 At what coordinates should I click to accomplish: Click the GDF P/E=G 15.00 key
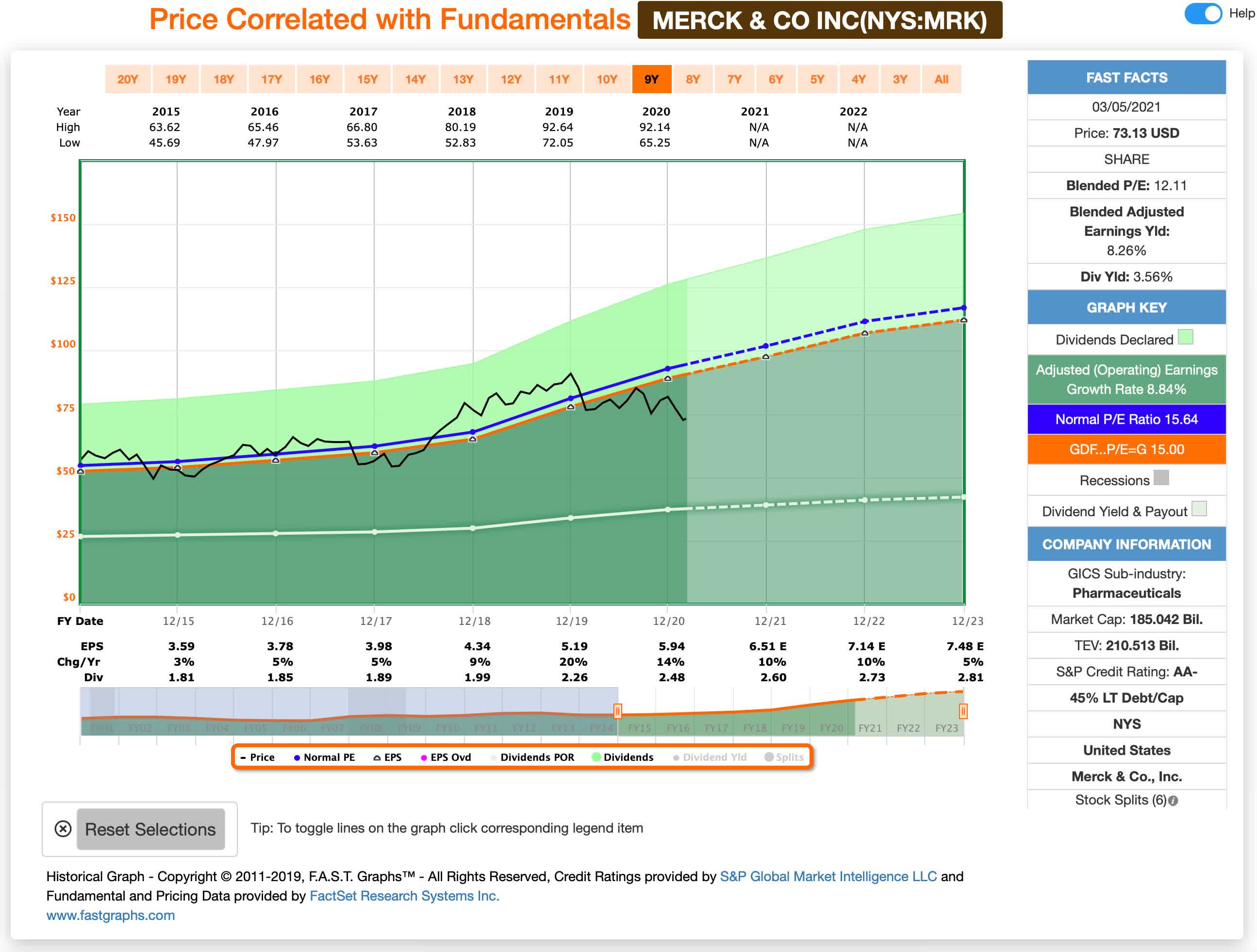(1126, 449)
